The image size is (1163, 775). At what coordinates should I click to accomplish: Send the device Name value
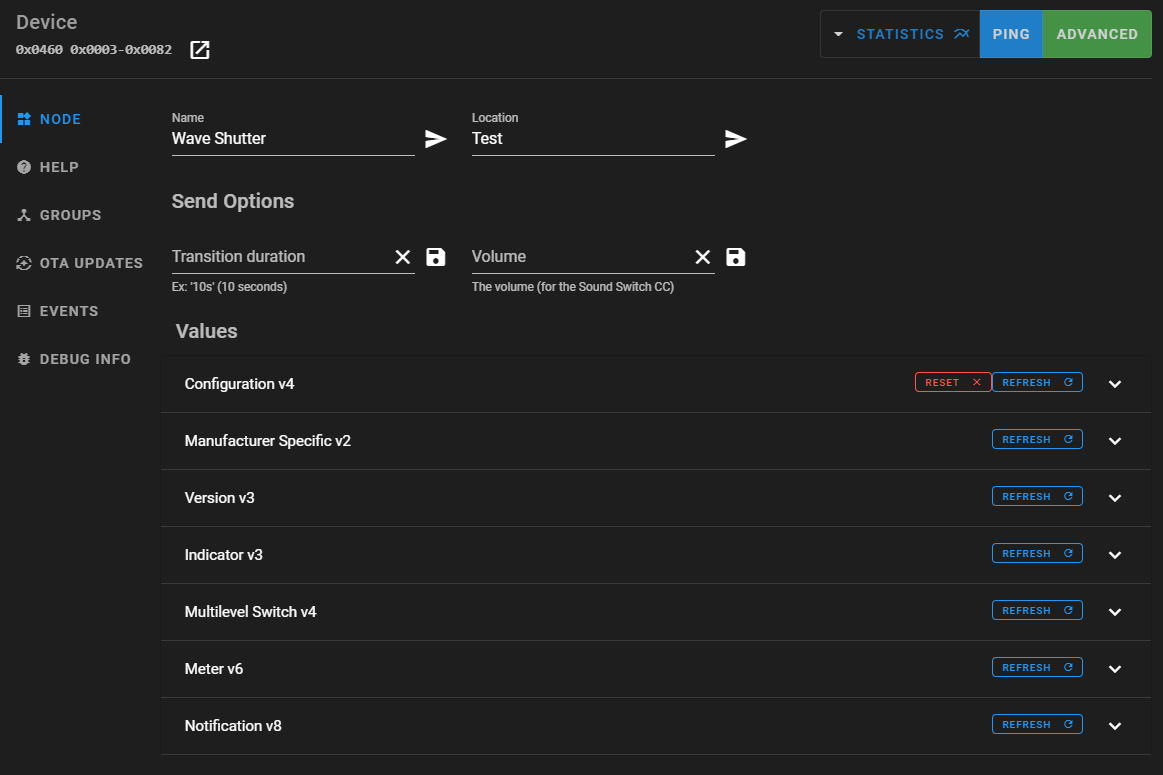pyautogui.click(x=436, y=139)
